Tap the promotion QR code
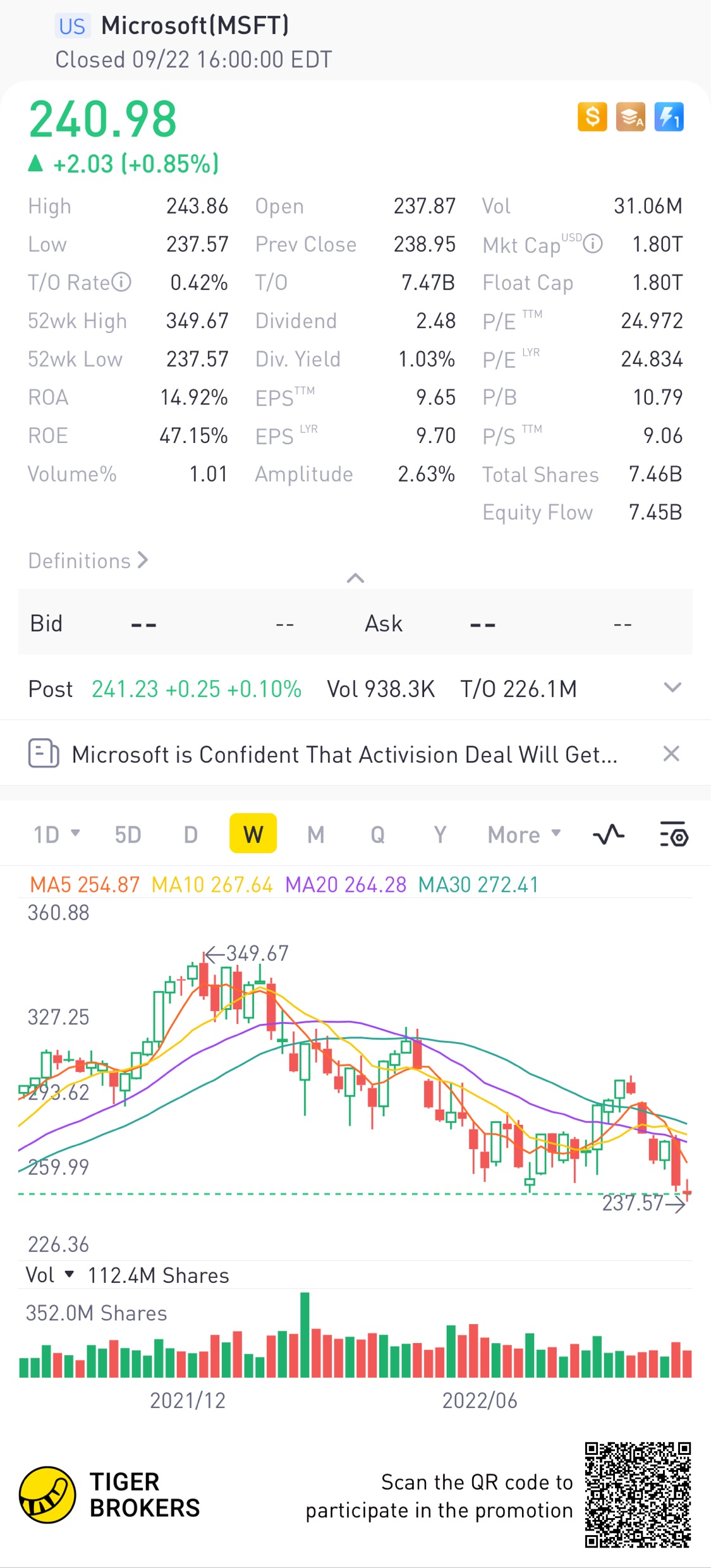The image size is (711, 1568). [637, 1494]
